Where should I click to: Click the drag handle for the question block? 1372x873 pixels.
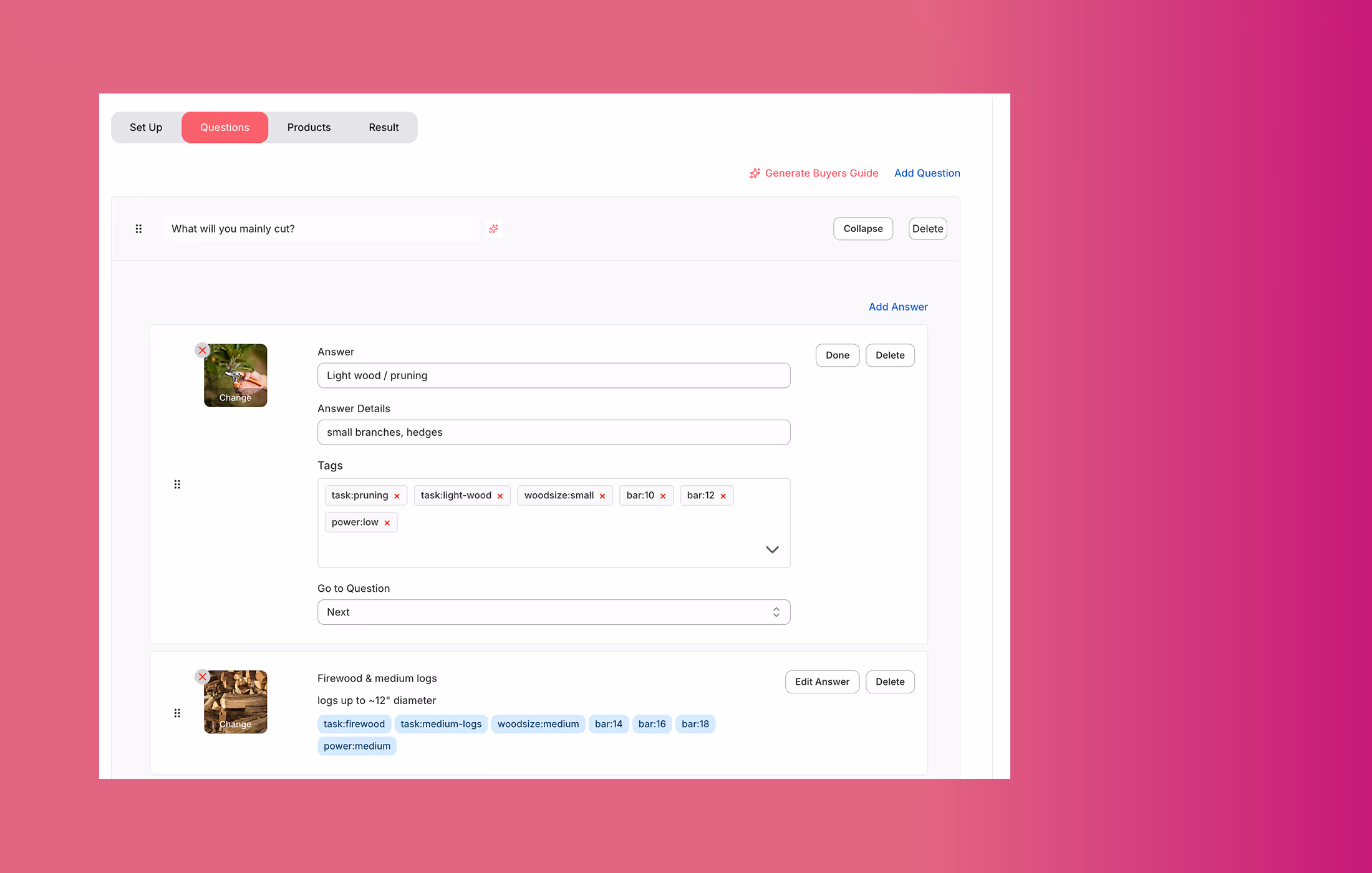click(138, 229)
